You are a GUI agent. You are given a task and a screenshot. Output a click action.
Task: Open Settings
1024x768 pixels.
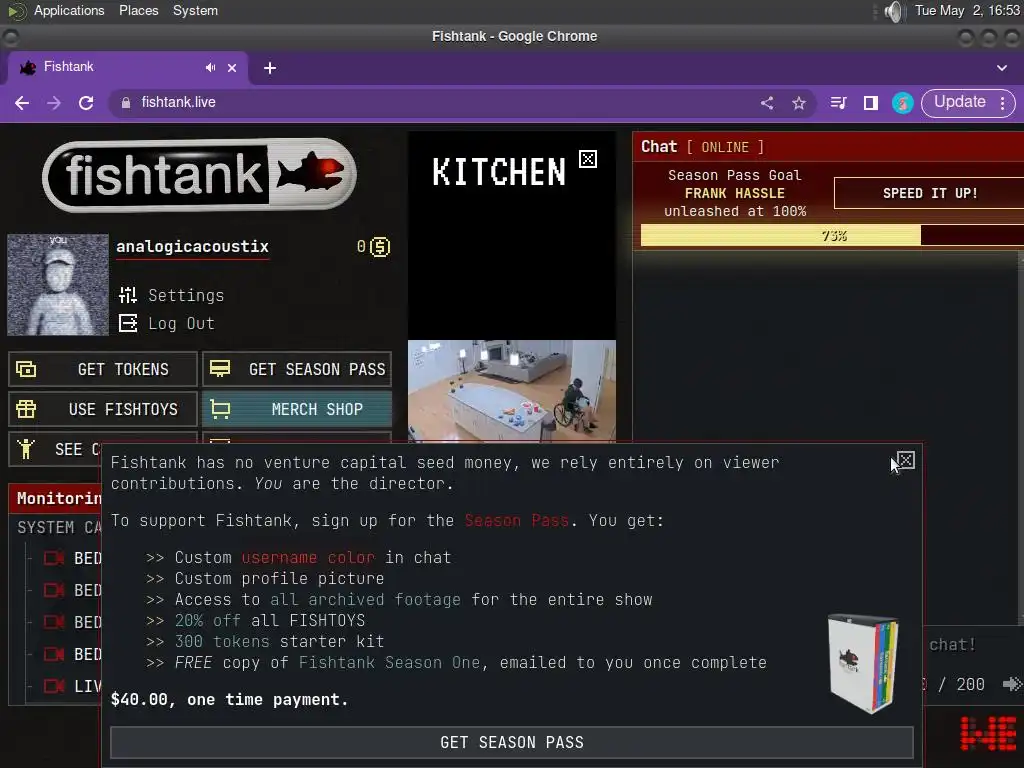[x=172, y=295]
